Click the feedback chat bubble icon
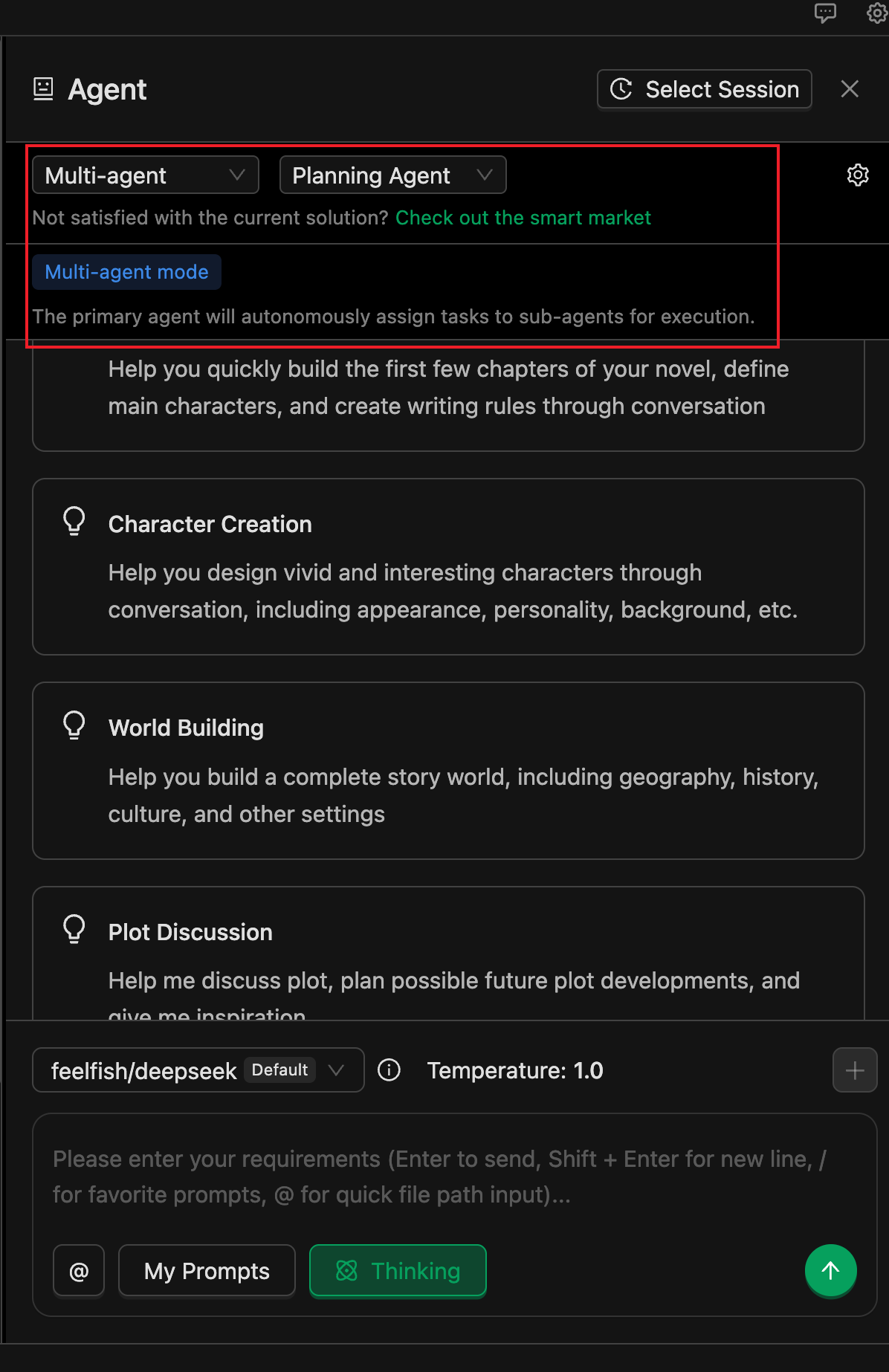 click(825, 13)
